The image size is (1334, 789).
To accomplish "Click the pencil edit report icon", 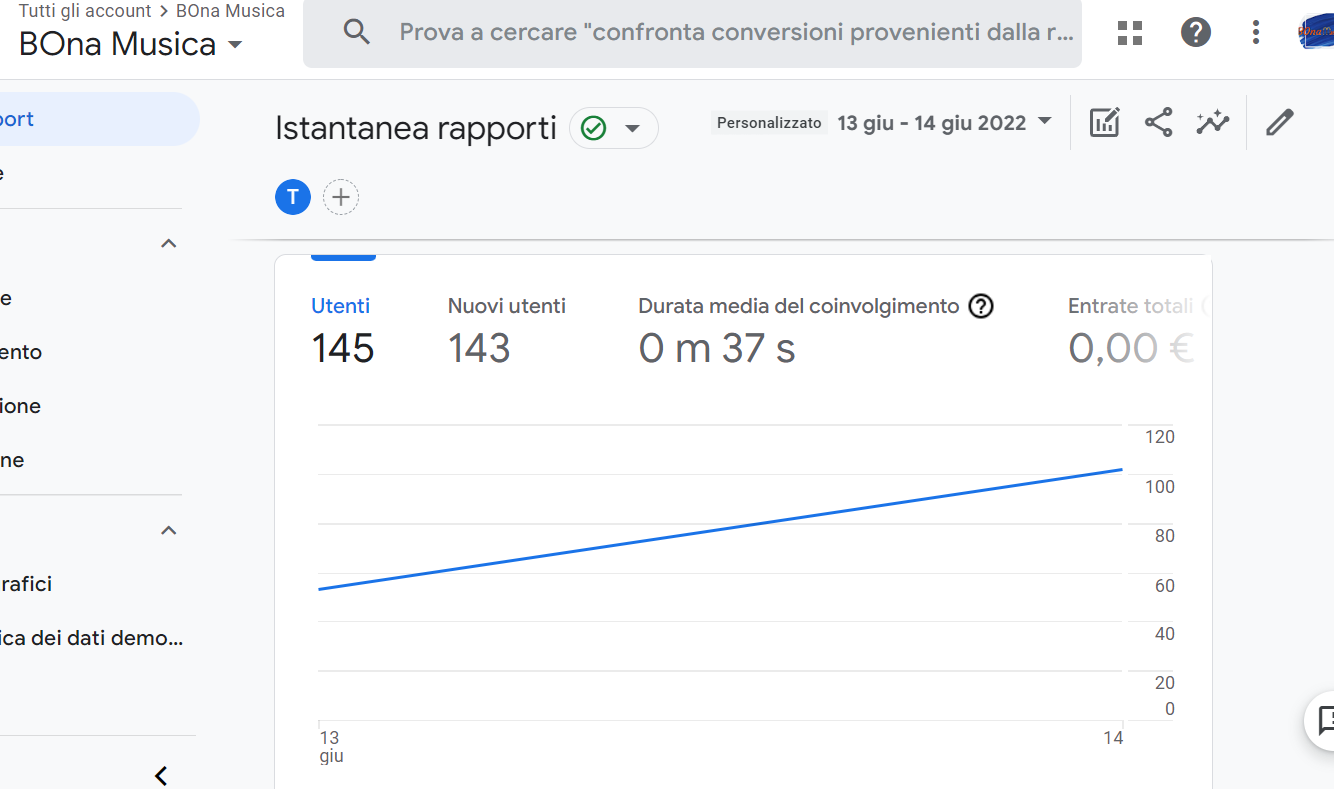I will coord(1280,123).
